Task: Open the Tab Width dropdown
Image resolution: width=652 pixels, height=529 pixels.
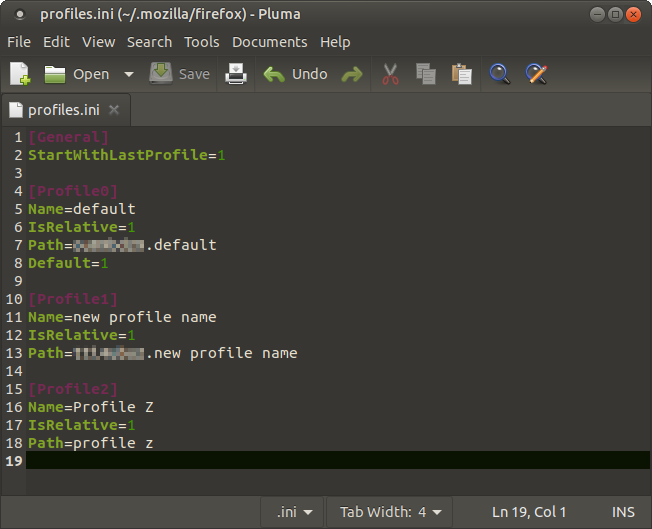Action: (390, 512)
